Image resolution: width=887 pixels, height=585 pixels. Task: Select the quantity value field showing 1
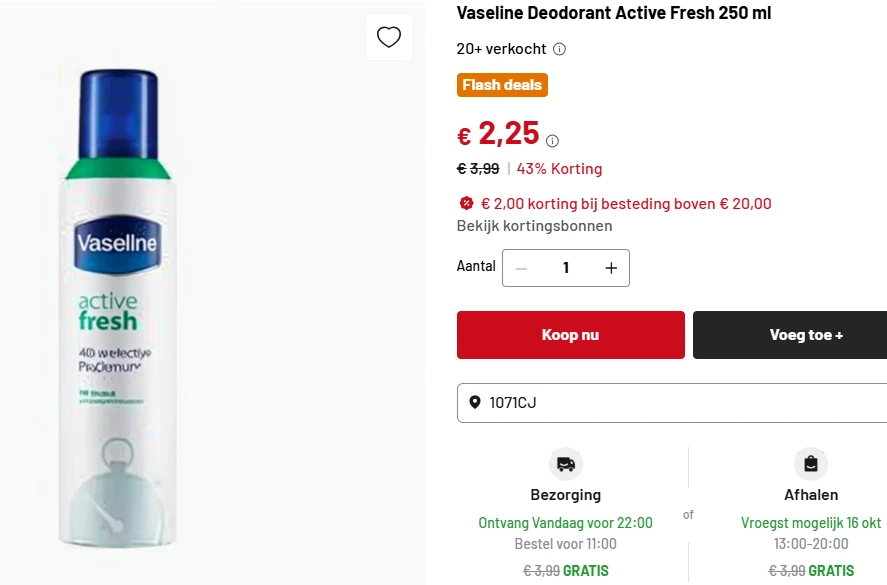(565, 267)
